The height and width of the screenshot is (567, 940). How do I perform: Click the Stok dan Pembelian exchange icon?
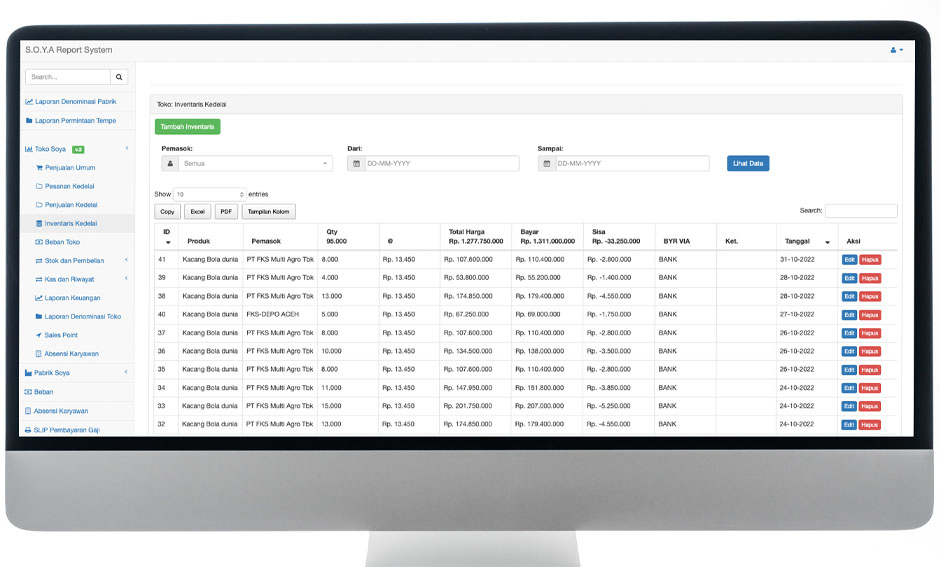39,261
